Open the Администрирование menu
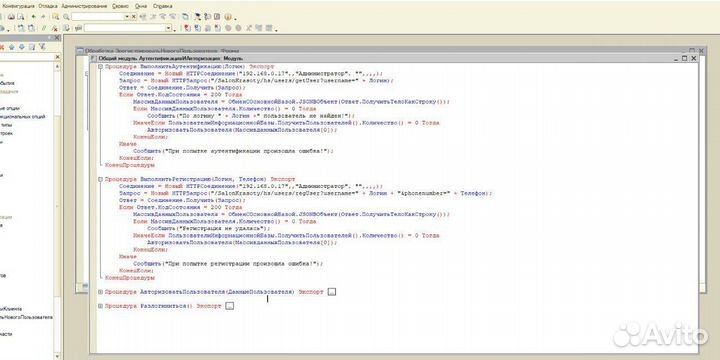This screenshot has height=360, width=720. [x=84, y=6]
